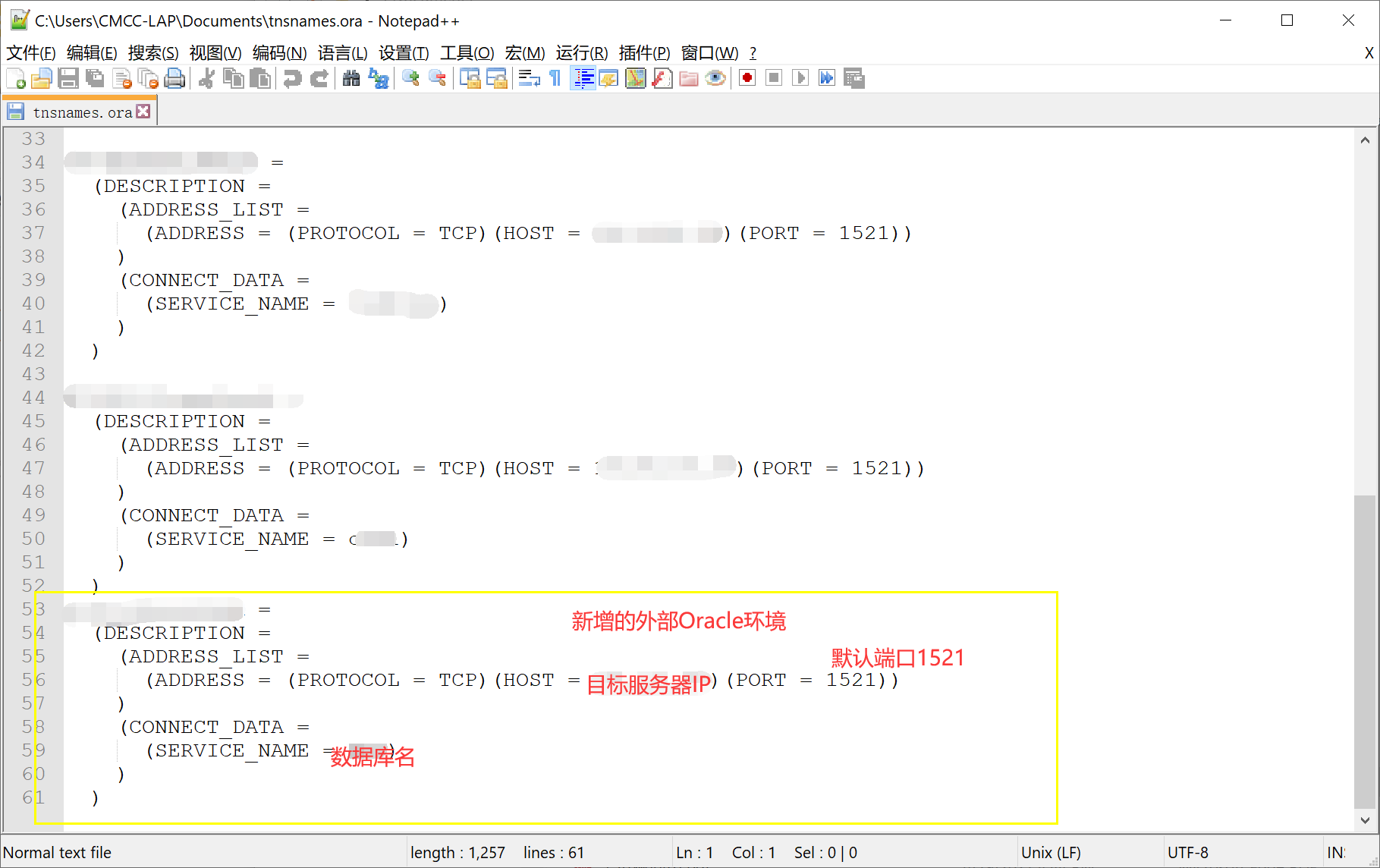The height and width of the screenshot is (868, 1380).
Task: Click the Replace toolbar icon
Action: 379,78
